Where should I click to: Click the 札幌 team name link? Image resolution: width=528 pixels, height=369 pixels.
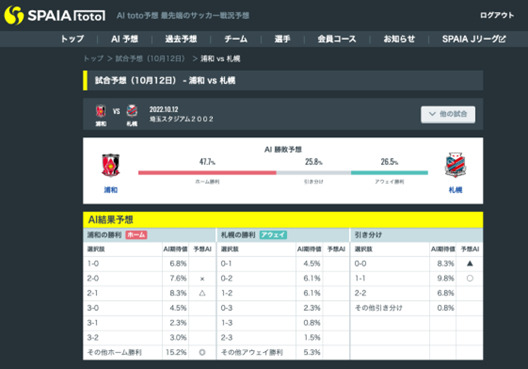point(455,190)
